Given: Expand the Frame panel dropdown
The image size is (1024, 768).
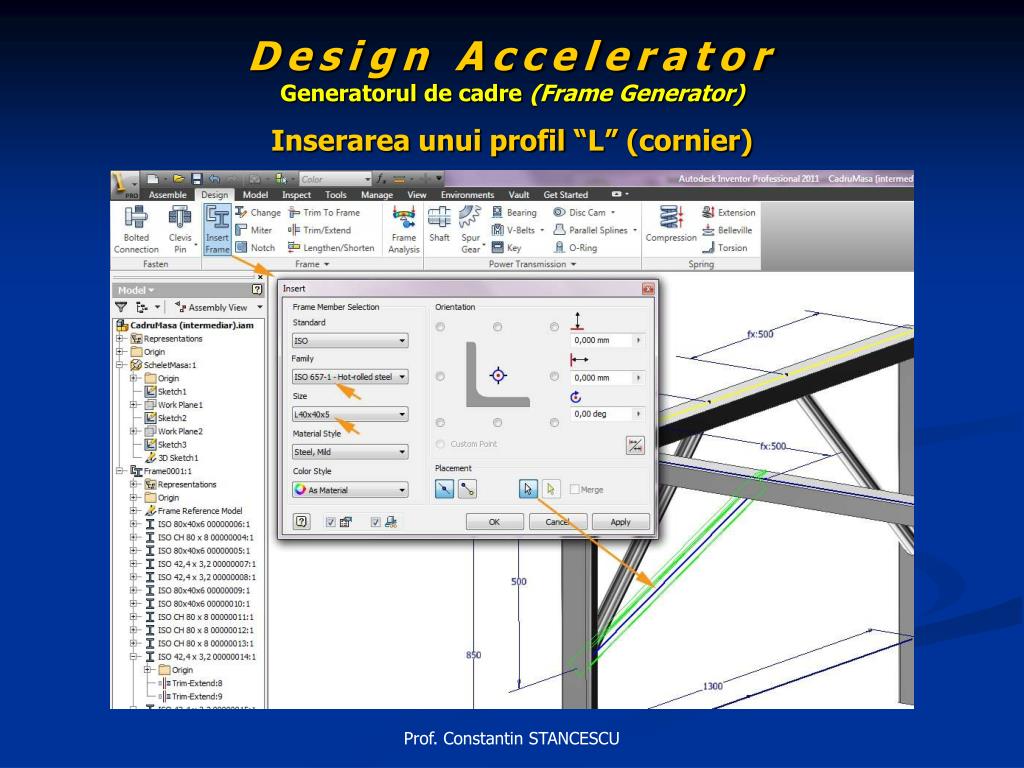Looking at the screenshot, I should click(312, 264).
